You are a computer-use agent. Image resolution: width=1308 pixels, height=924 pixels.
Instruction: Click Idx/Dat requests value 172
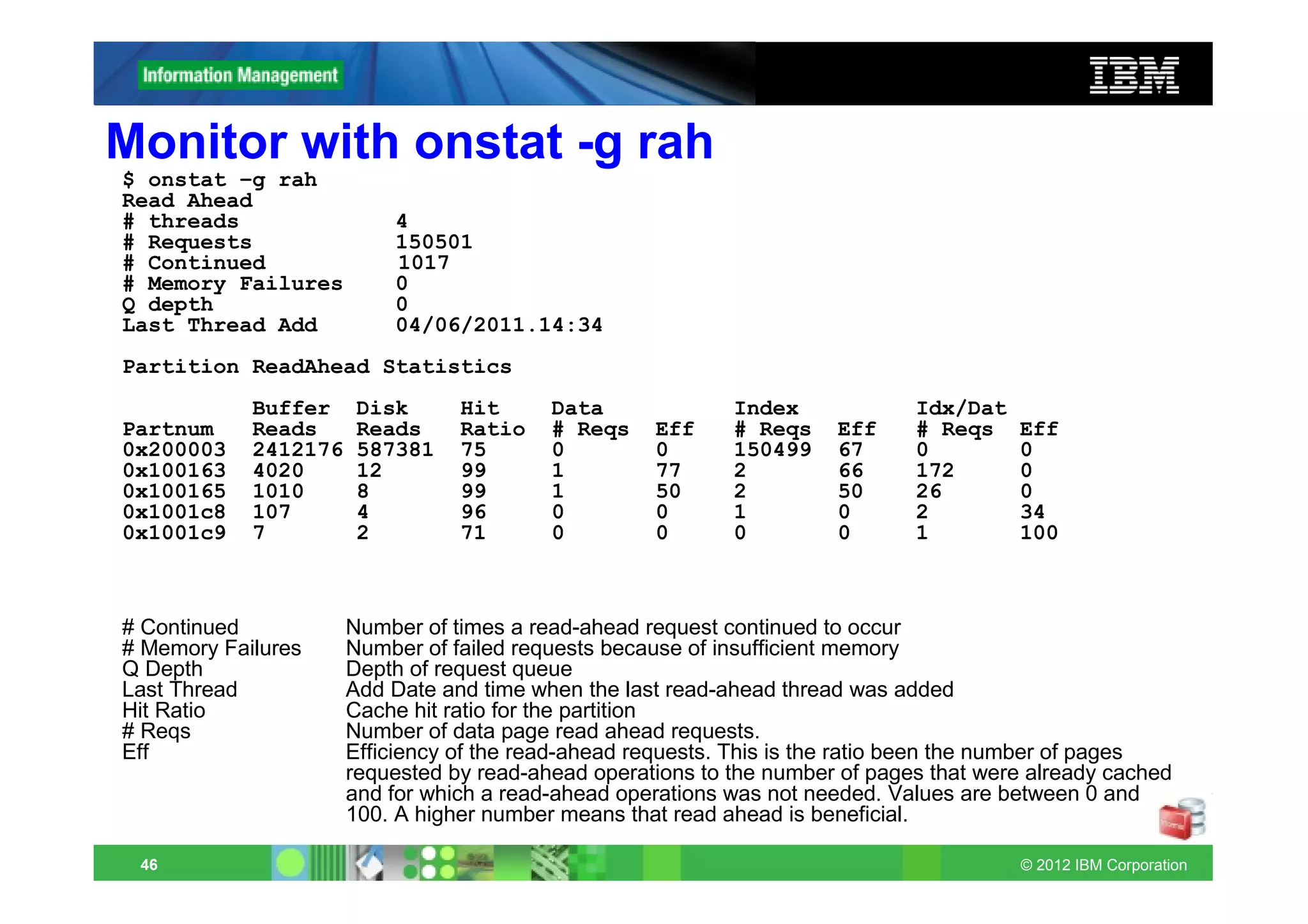coord(935,471)
